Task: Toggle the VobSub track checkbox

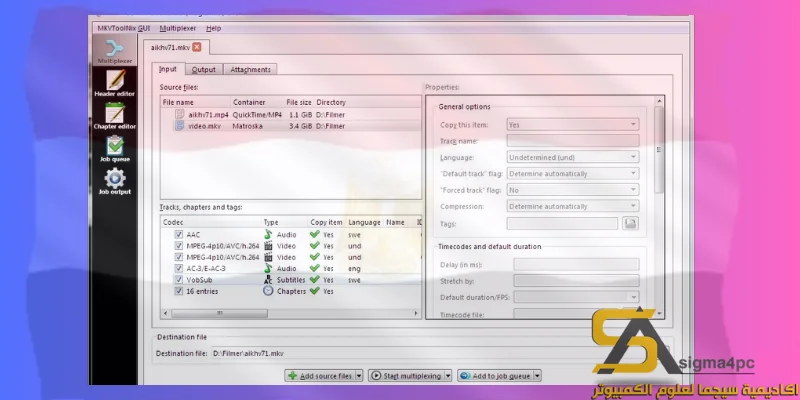Action: click(x=179, y=280)
